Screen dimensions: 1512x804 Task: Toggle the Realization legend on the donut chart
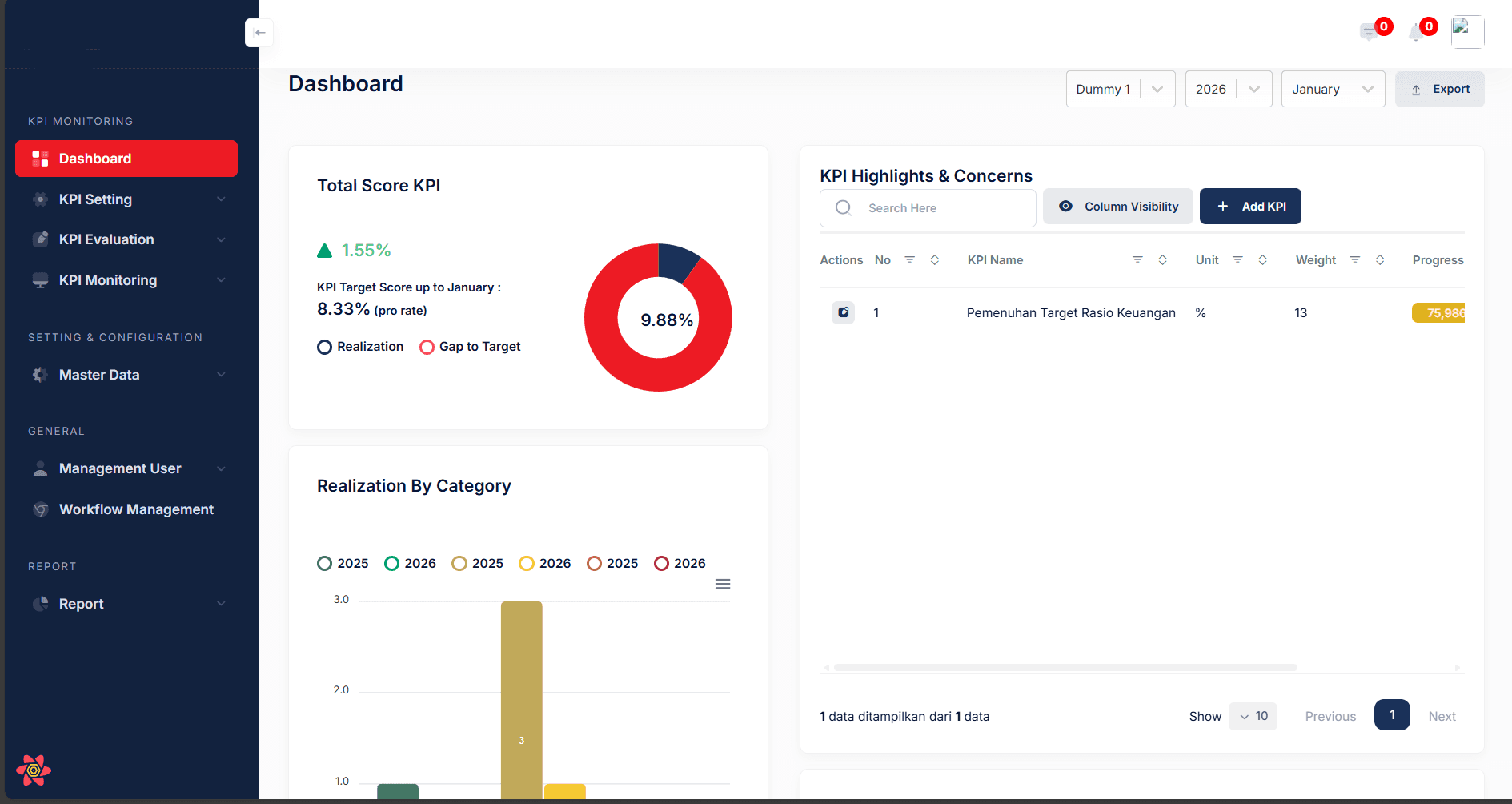[360, 346]
